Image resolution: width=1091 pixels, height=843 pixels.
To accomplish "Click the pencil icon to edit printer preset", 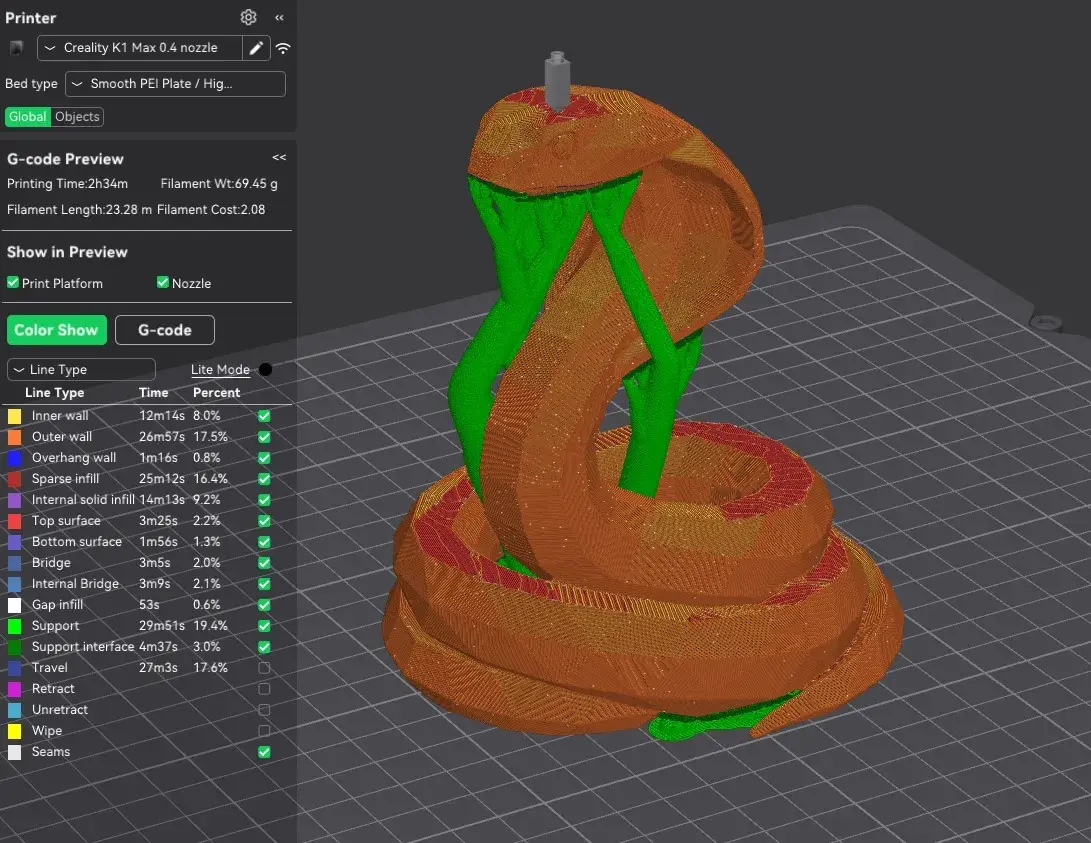I will (257, 47).
